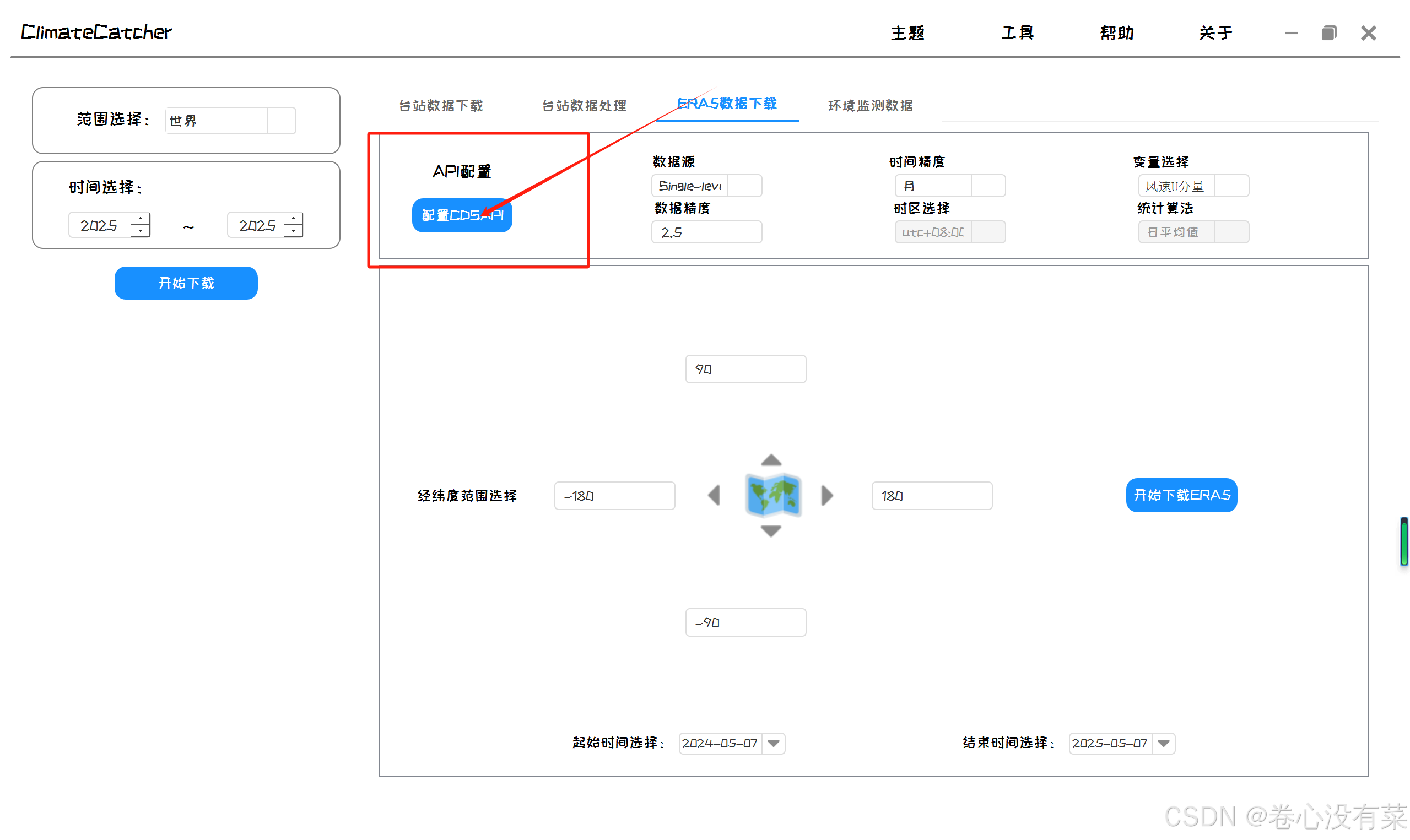Viewport: 1410px width, 840px height.
Task: Click the right arrow beside world map
Action: [x=827, y=495]
